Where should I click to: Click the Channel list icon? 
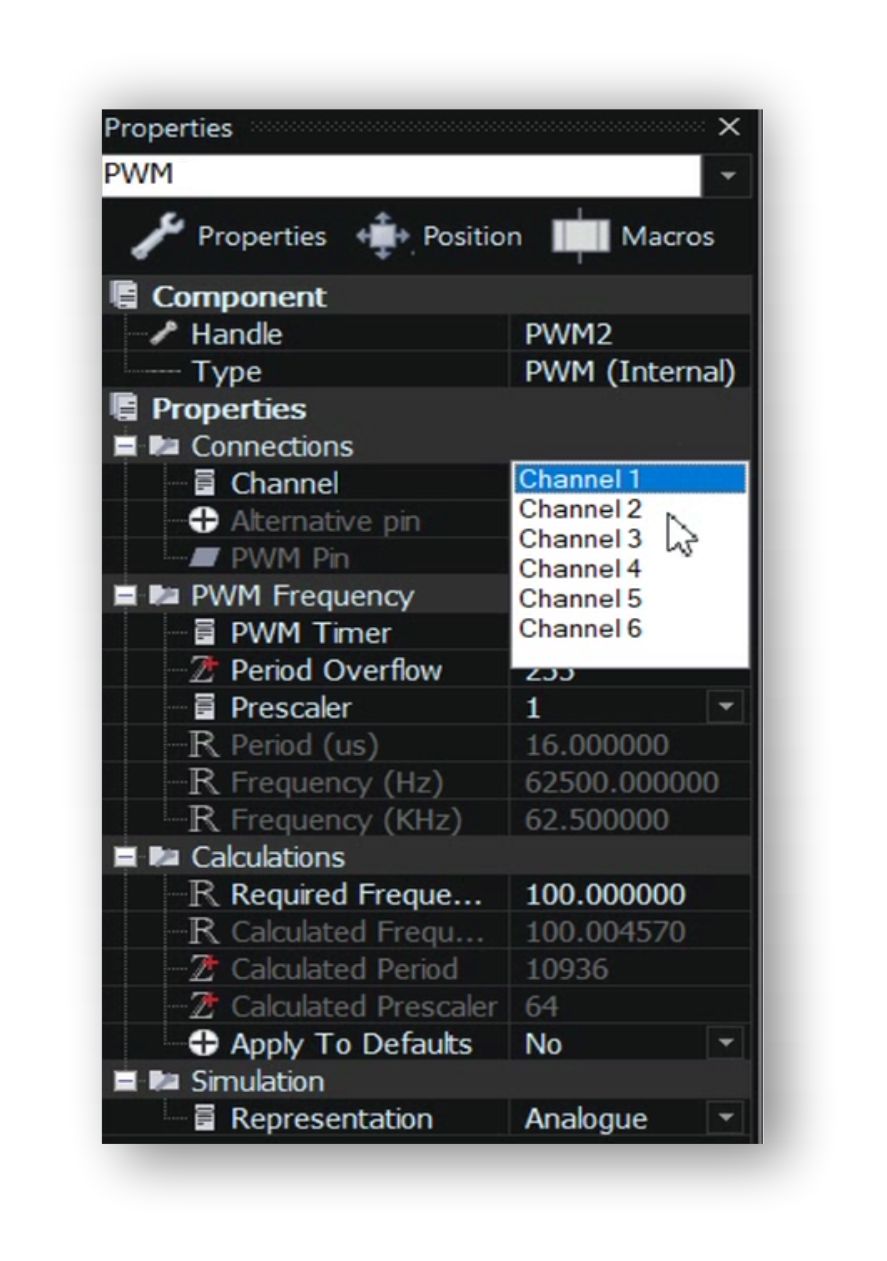[204, 484]
